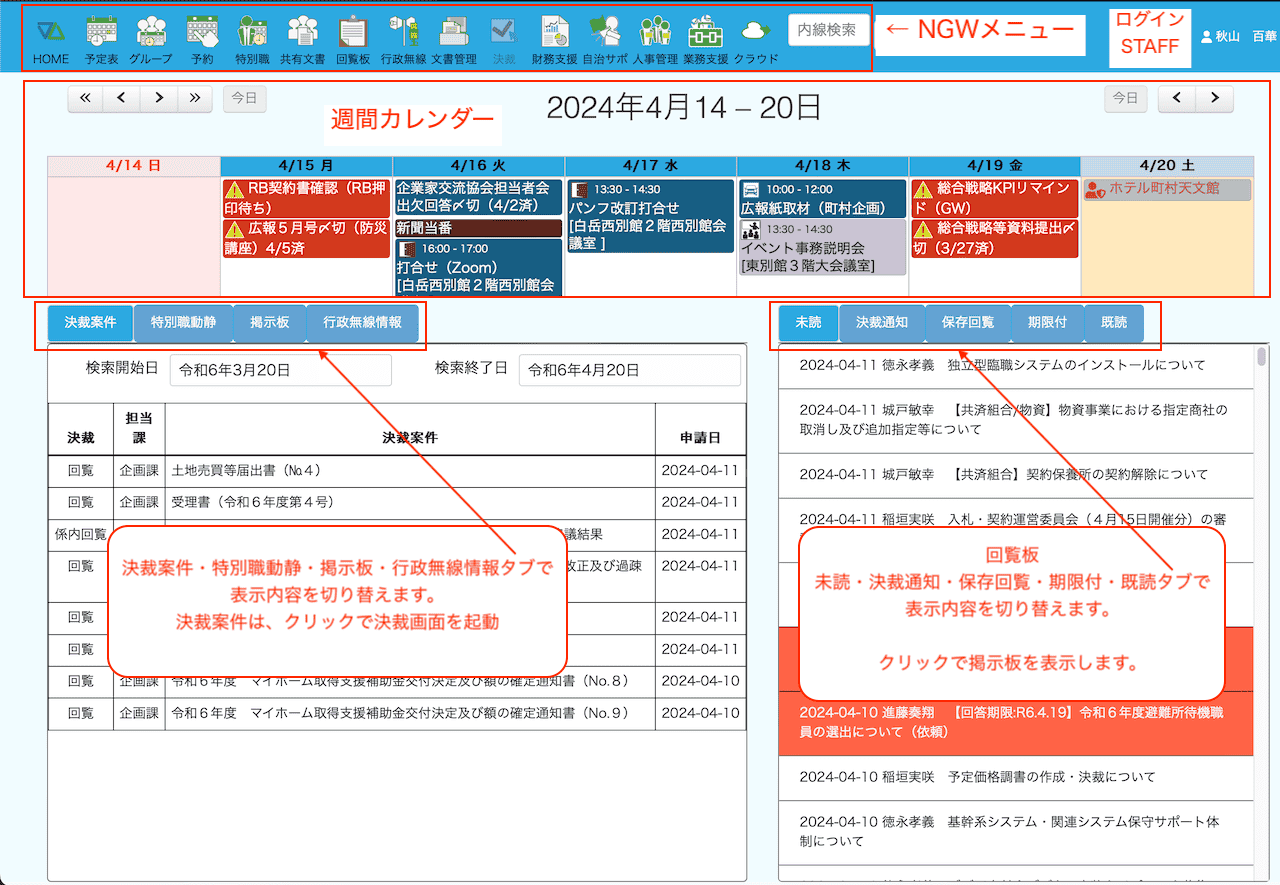This screenshot has height=885, width=1280.
Task: Select the 期限付 tab
Action: tap(1046, 323)
